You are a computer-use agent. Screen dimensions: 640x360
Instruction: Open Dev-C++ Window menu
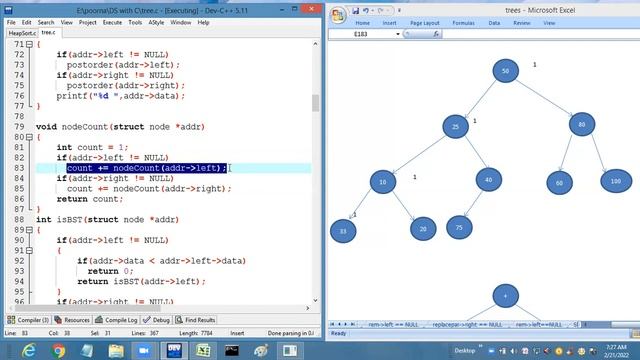tap(180, 22)
